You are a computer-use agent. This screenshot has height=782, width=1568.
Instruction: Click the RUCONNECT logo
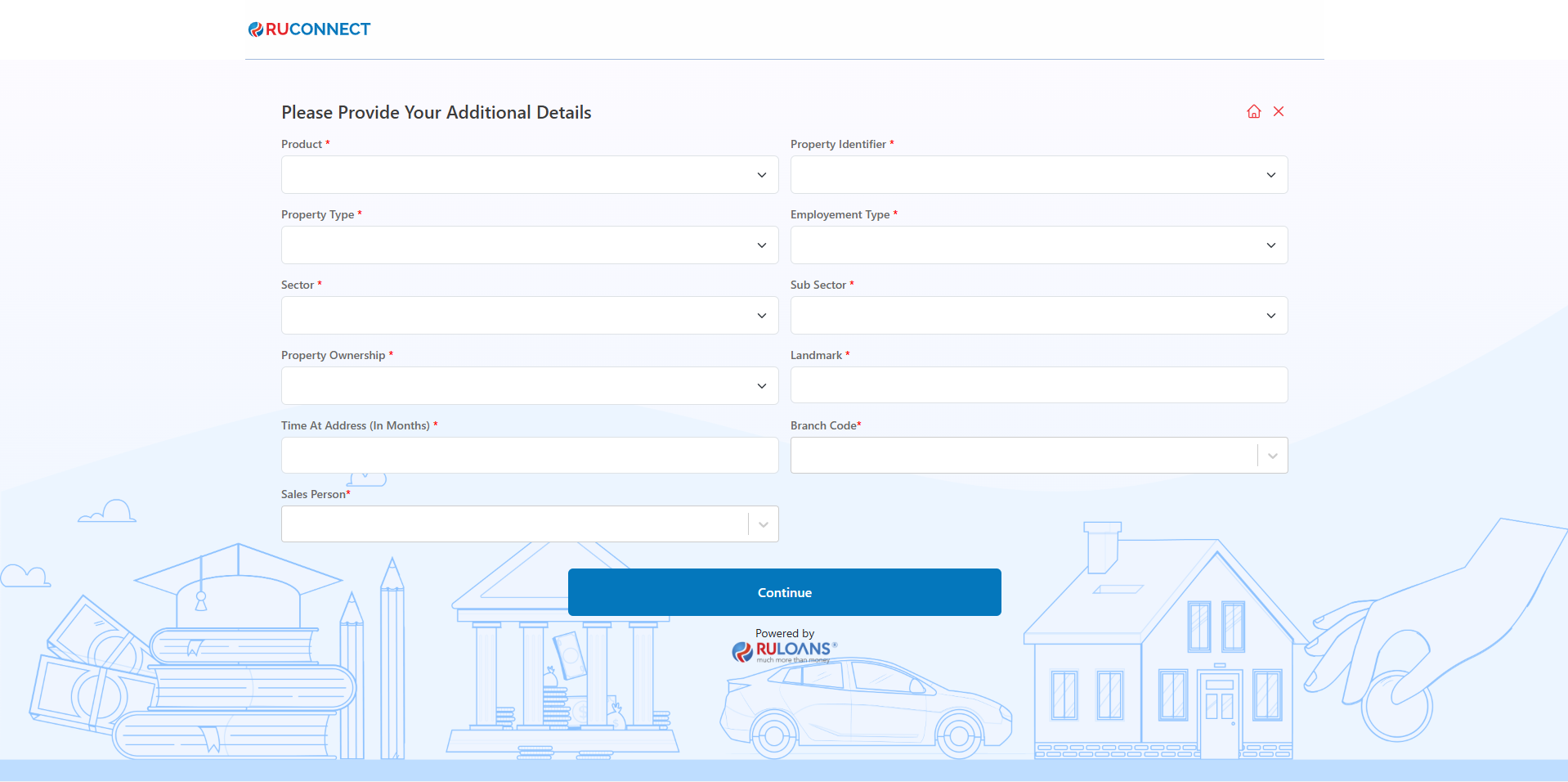(310, 29)
